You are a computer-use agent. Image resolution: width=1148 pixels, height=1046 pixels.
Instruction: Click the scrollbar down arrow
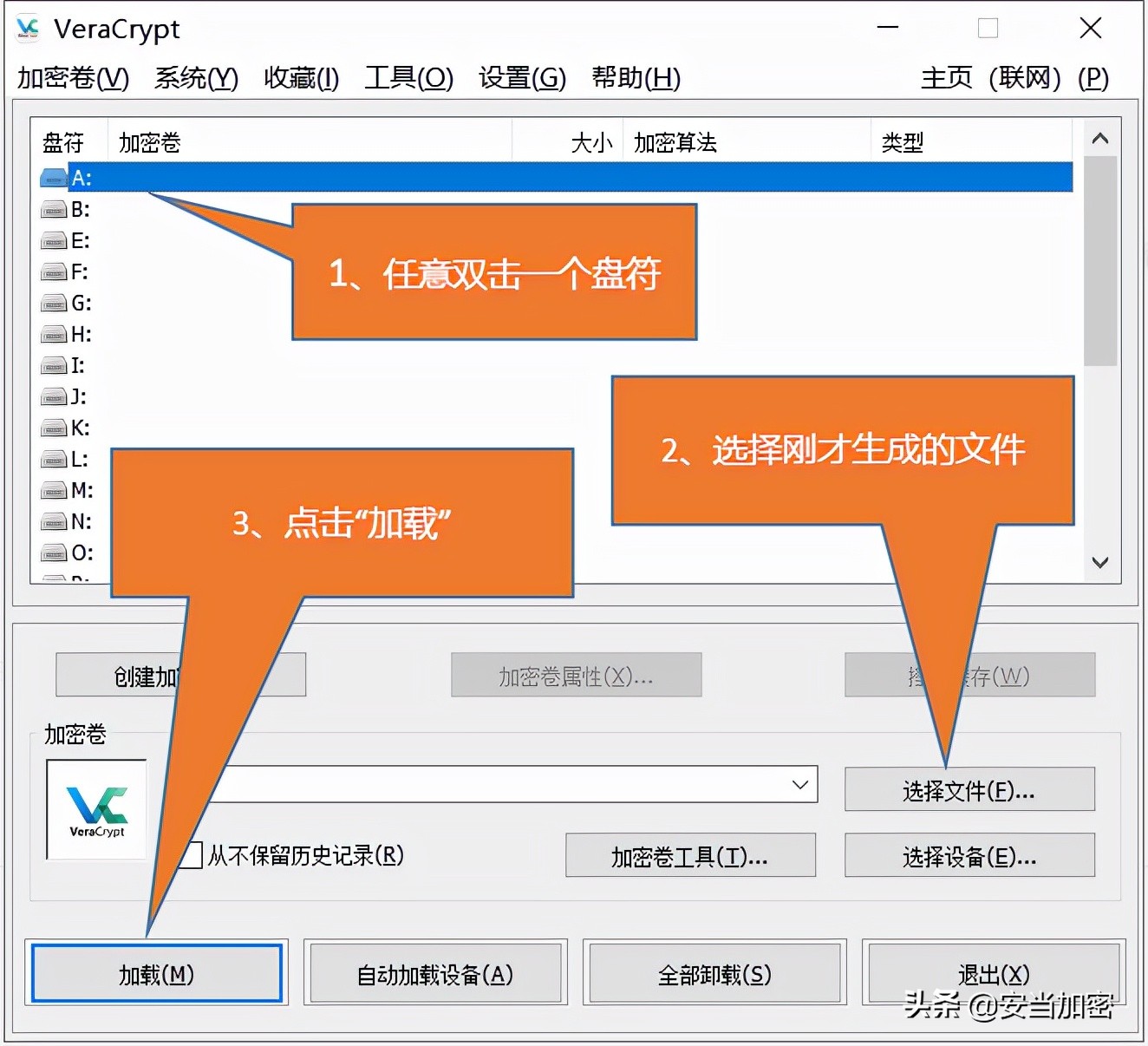point(1099,562)
